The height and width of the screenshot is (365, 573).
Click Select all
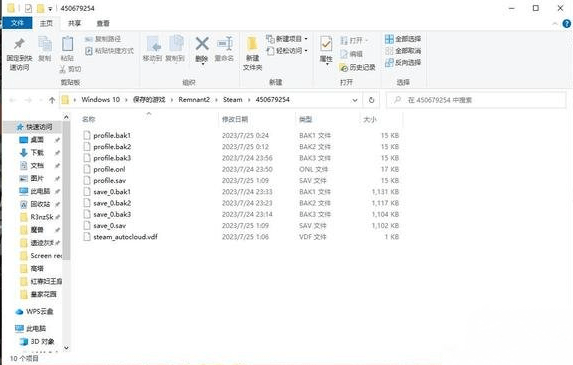click(403, 39)
